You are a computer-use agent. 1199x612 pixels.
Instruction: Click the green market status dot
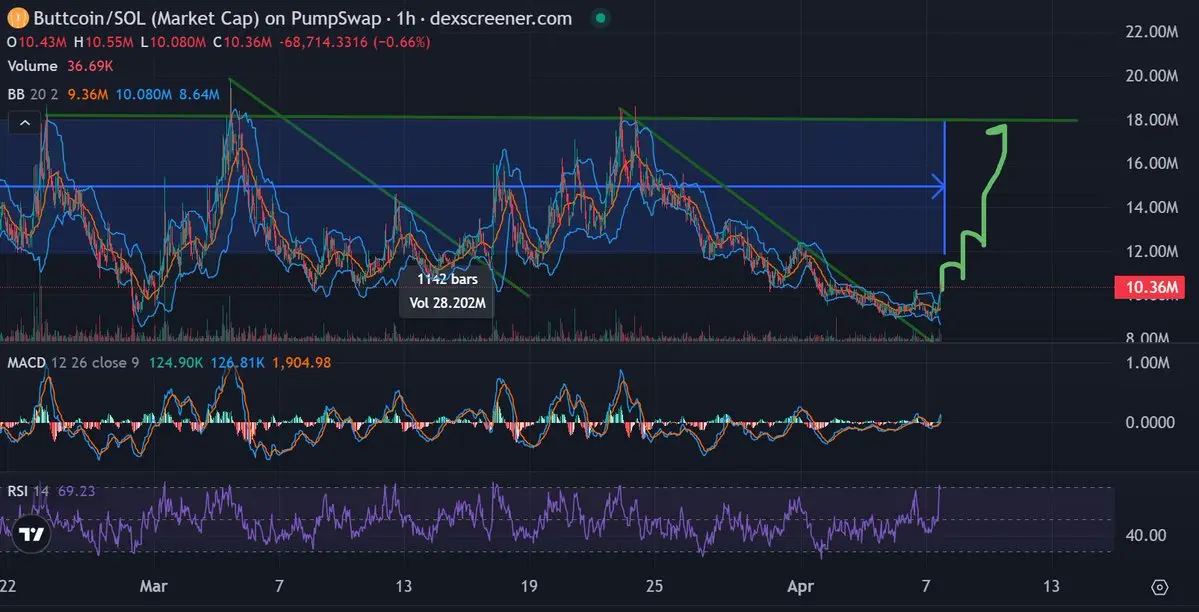[x=601, y=18]
